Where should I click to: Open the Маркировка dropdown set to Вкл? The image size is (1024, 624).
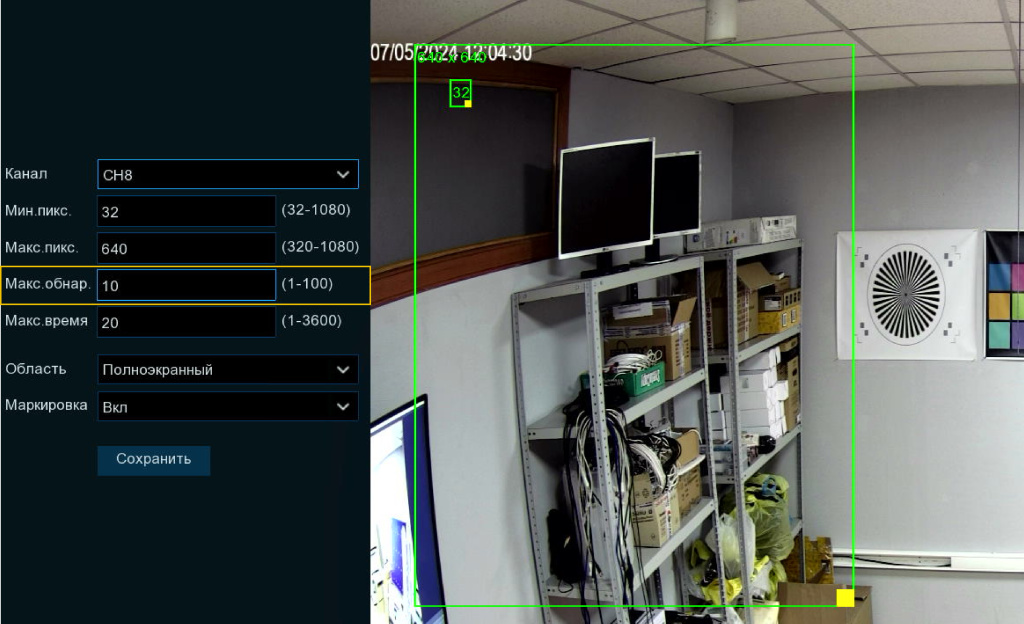click(x=227, y=406)
